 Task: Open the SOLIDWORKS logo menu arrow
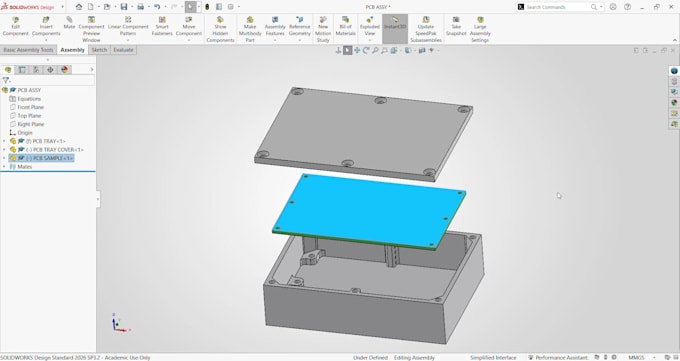pyautogui.click(x=62, y=7)
